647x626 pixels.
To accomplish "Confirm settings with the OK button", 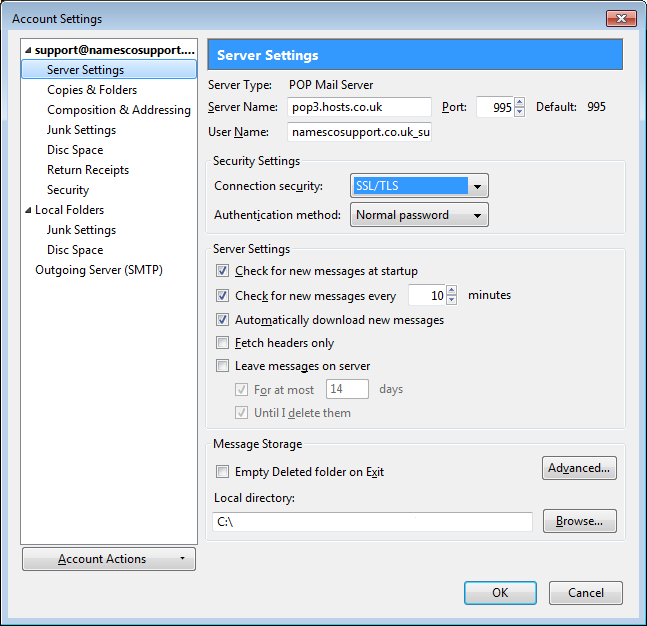I will 500,593.
